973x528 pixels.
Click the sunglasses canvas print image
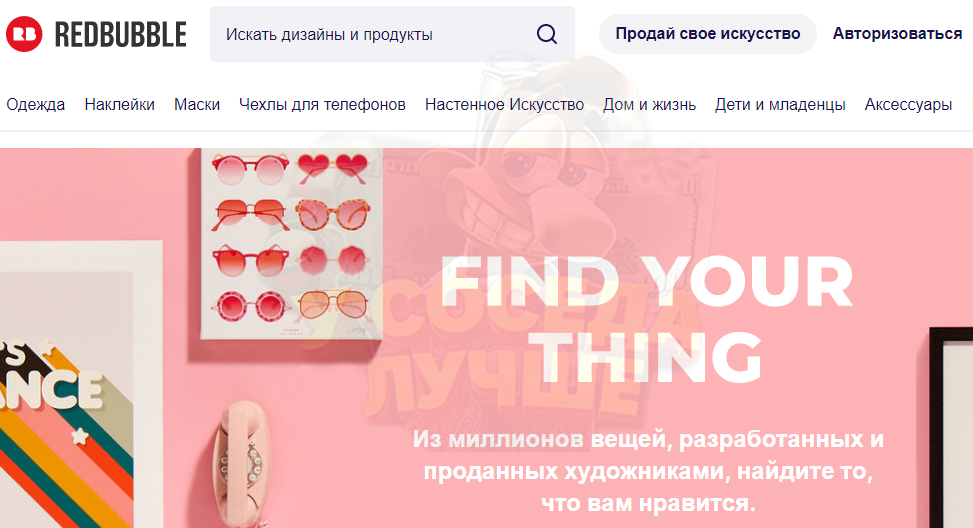292,243
